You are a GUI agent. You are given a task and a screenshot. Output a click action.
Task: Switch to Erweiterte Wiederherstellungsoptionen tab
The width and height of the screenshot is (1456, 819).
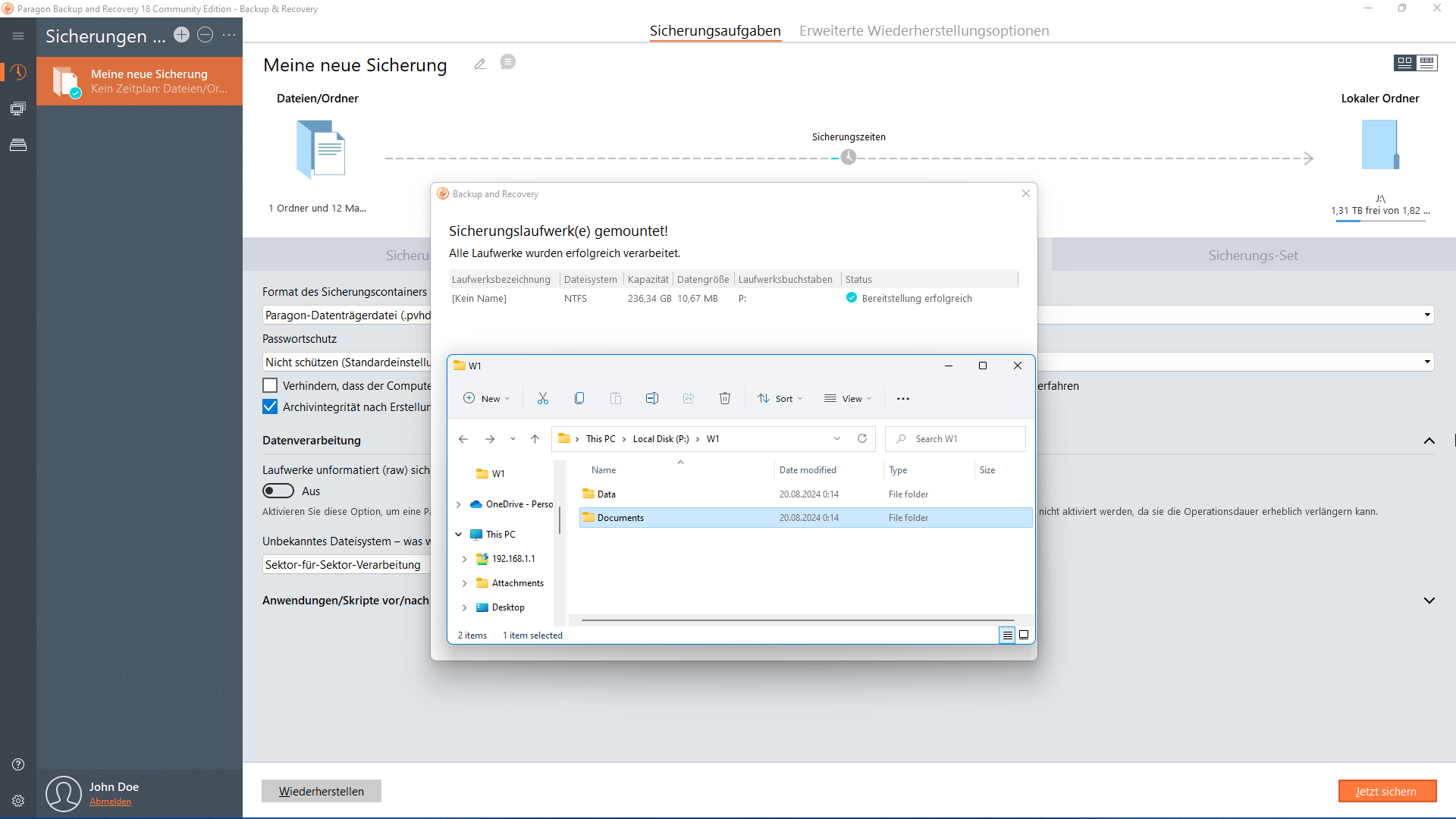924,31
